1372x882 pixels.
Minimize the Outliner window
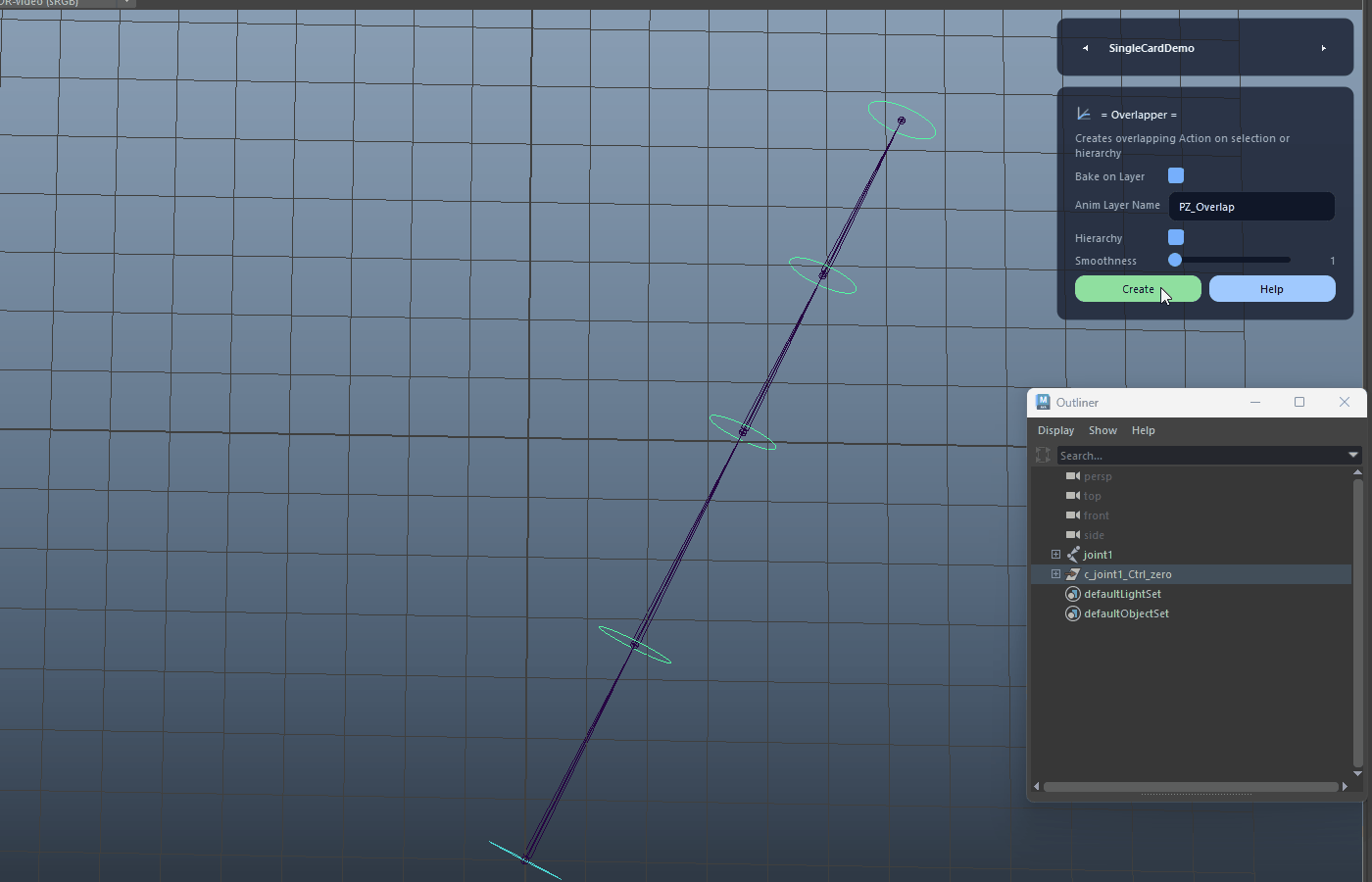(x=1254, y=402)
